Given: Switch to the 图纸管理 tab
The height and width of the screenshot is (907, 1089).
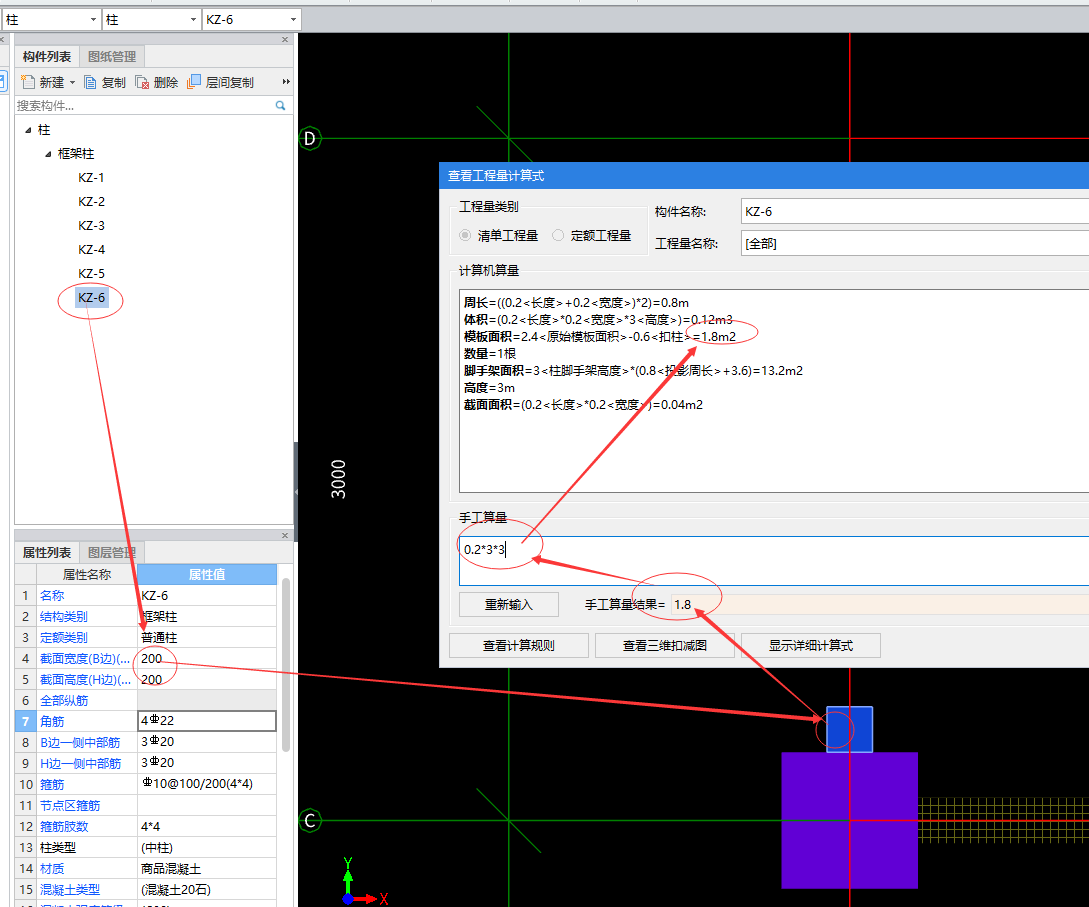Looking at the screenshot, I should tap(111, 56).
